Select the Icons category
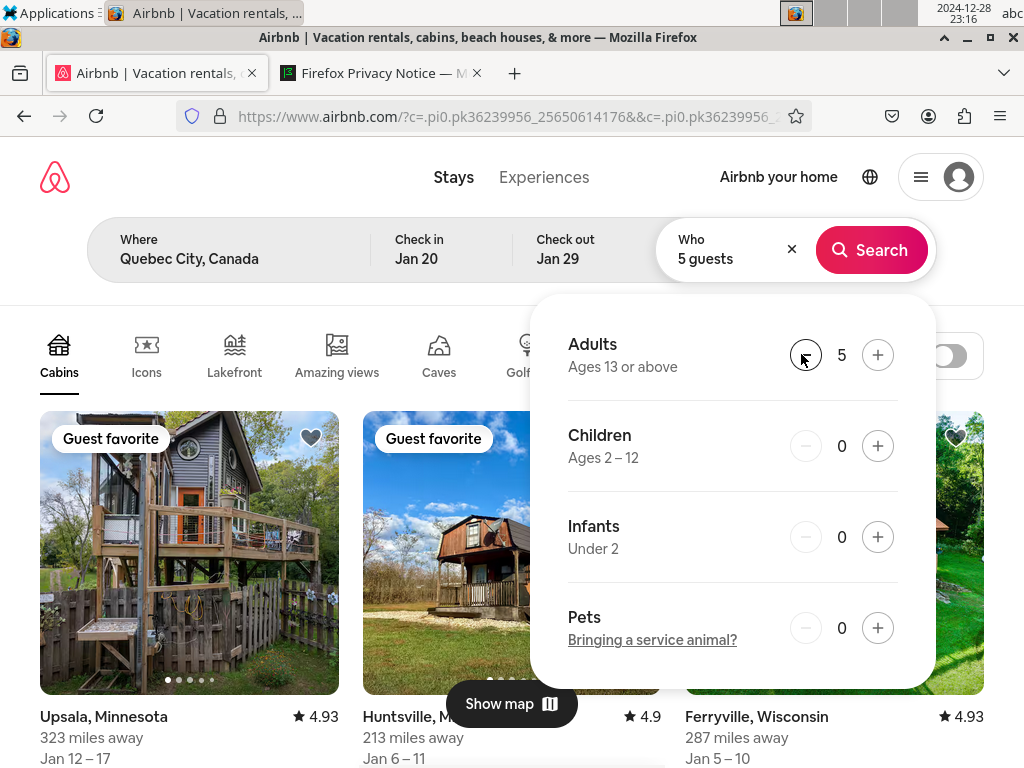Image resolution: width=1024 pixels, height=768 pixels. pos(146,357)
